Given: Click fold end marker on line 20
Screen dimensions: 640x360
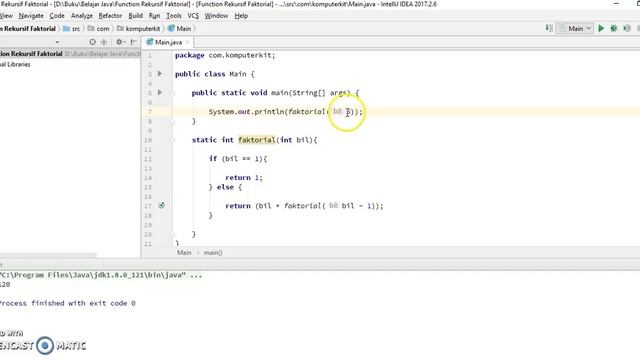Looking at the screenshot, I should click(x=172, y=234).
